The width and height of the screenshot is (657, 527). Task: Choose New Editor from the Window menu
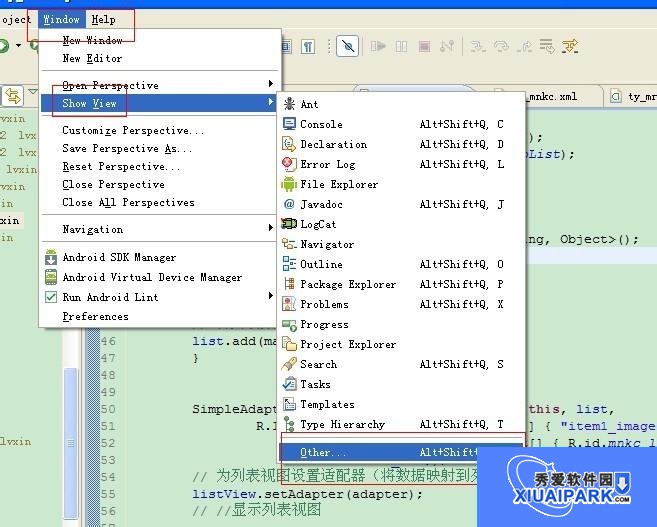pyautogui.click(x=159, y=58)
